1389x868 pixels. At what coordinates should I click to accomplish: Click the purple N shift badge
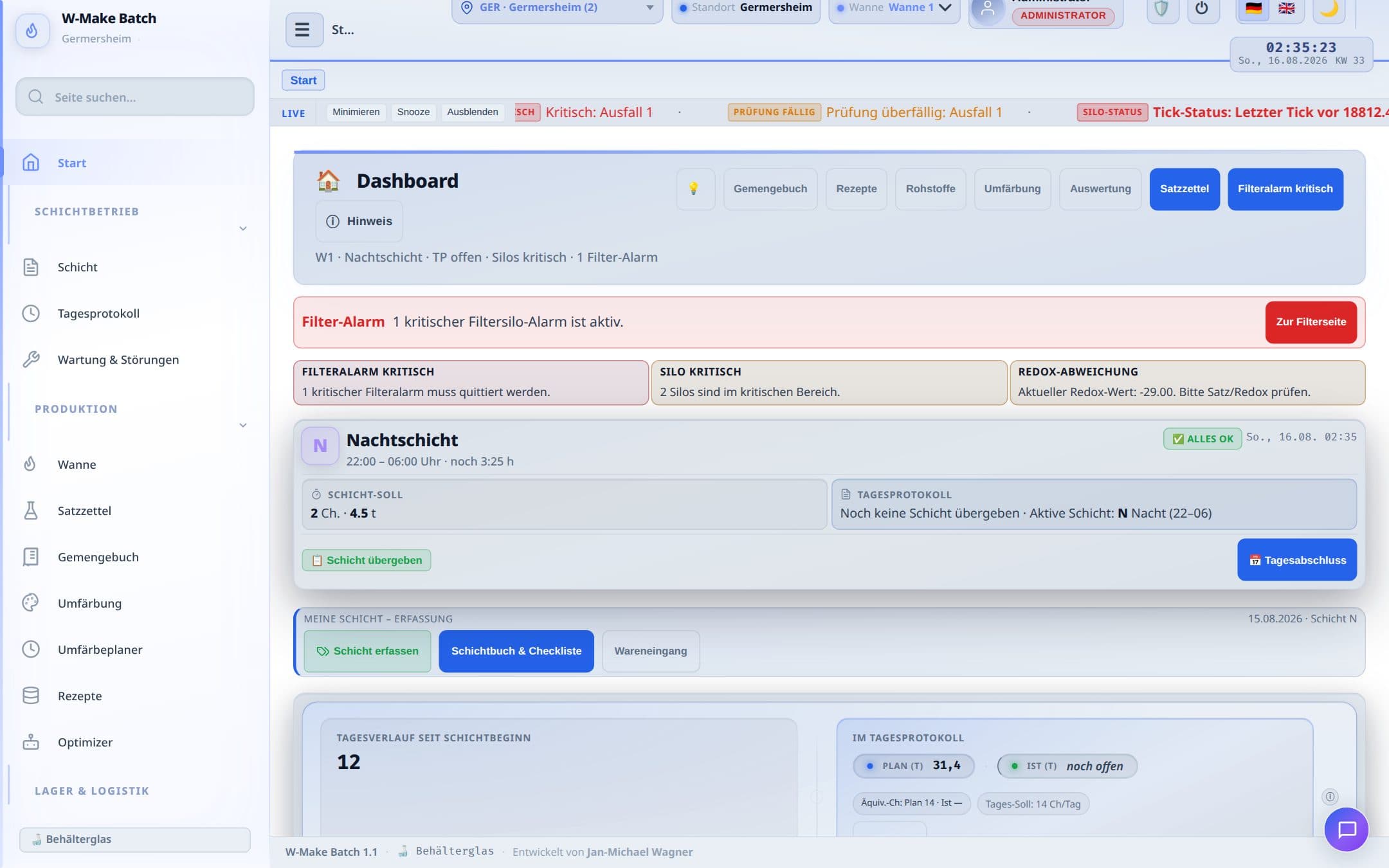tap(320, 446)
